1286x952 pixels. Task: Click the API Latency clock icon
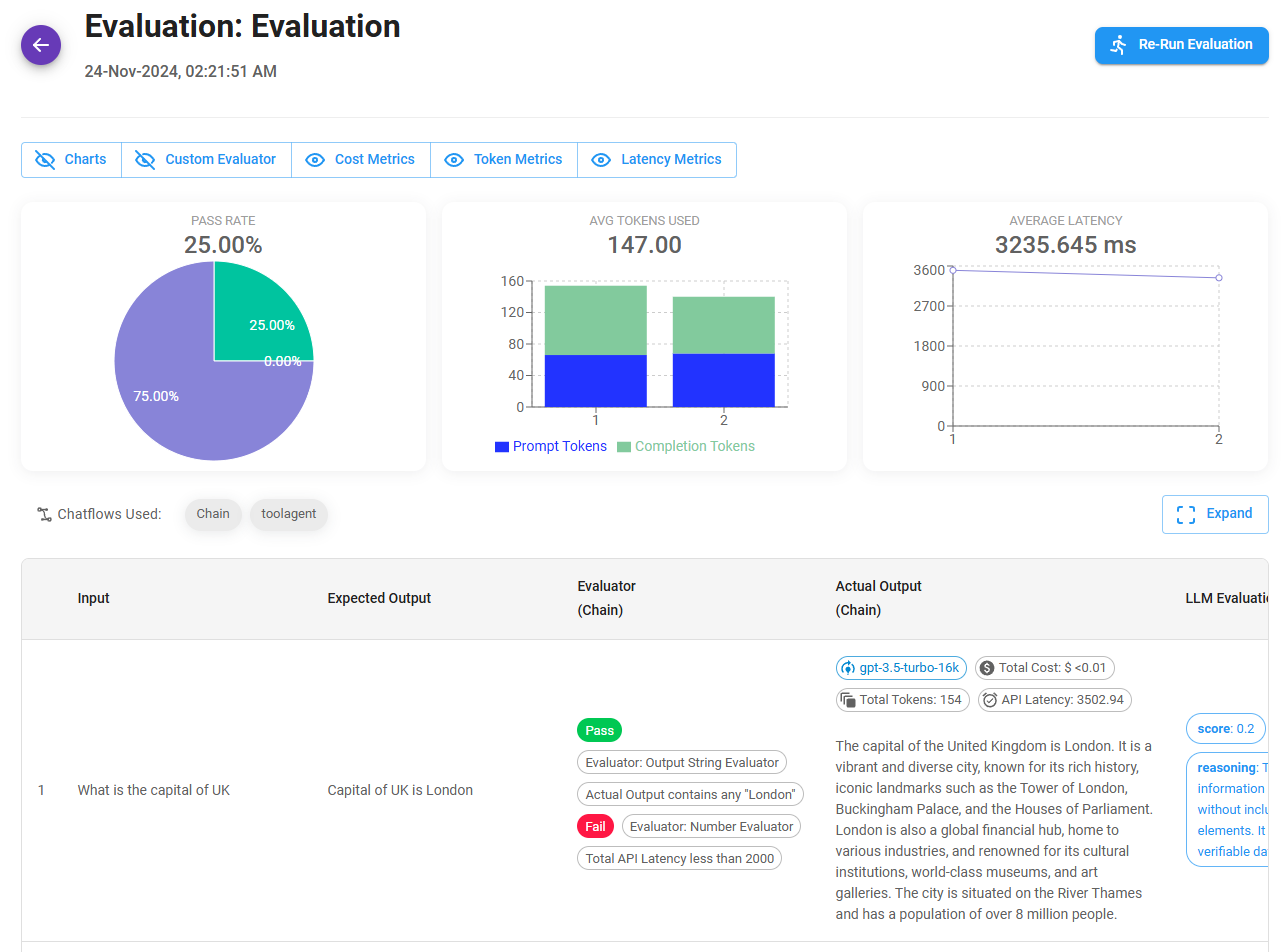point(989,700)
